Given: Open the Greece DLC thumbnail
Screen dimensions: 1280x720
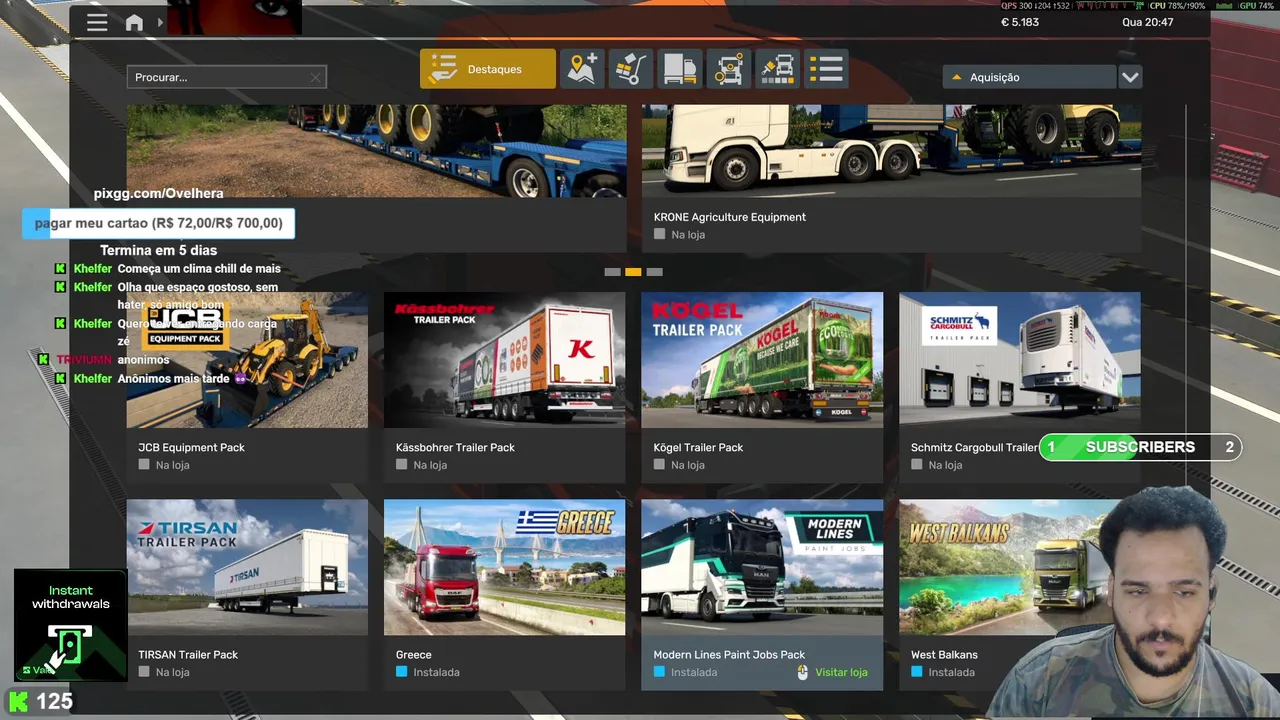Looking at the screenshot, I should pos(505,567).
